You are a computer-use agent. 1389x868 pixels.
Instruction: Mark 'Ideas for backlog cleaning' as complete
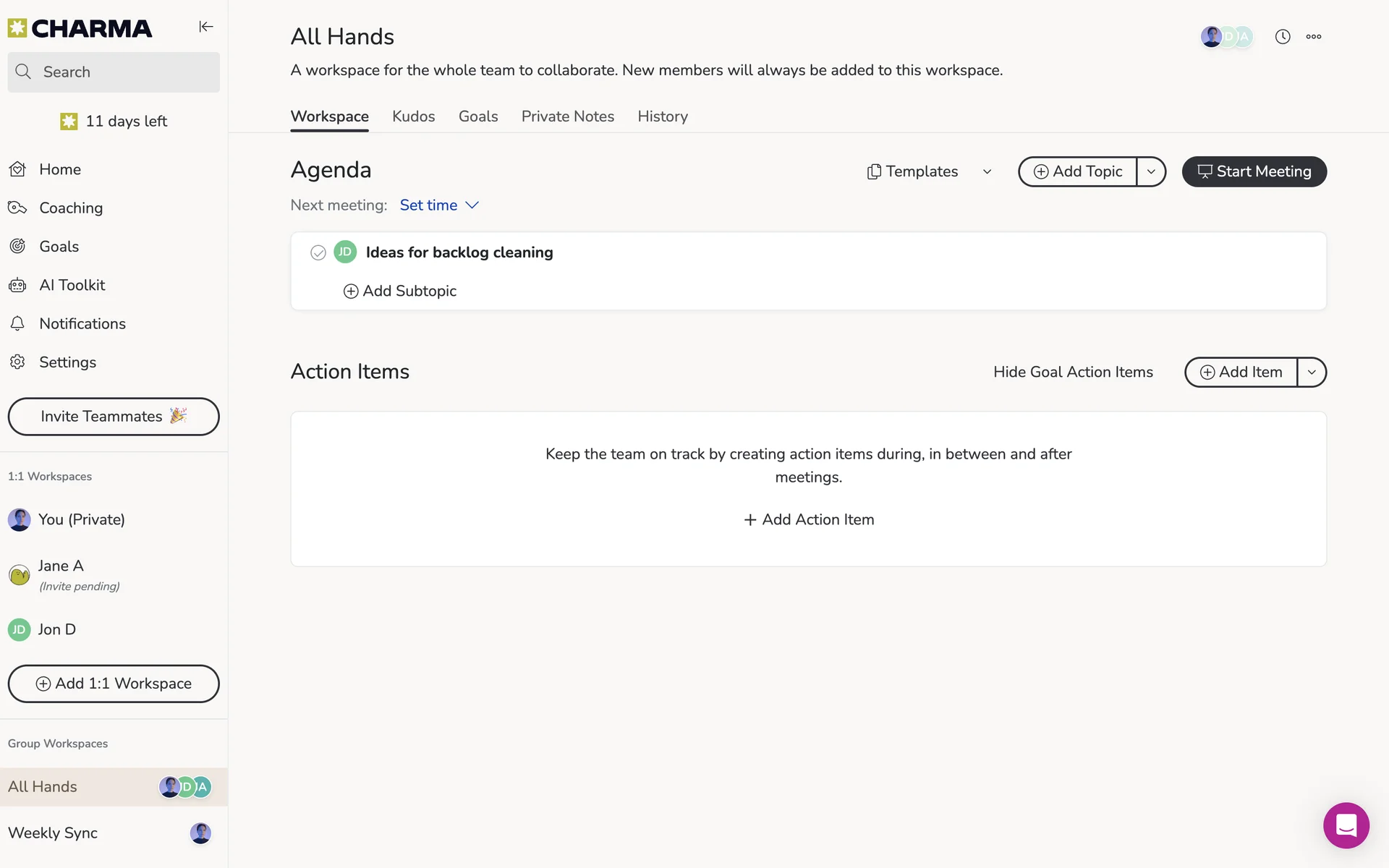coord(318,252)
